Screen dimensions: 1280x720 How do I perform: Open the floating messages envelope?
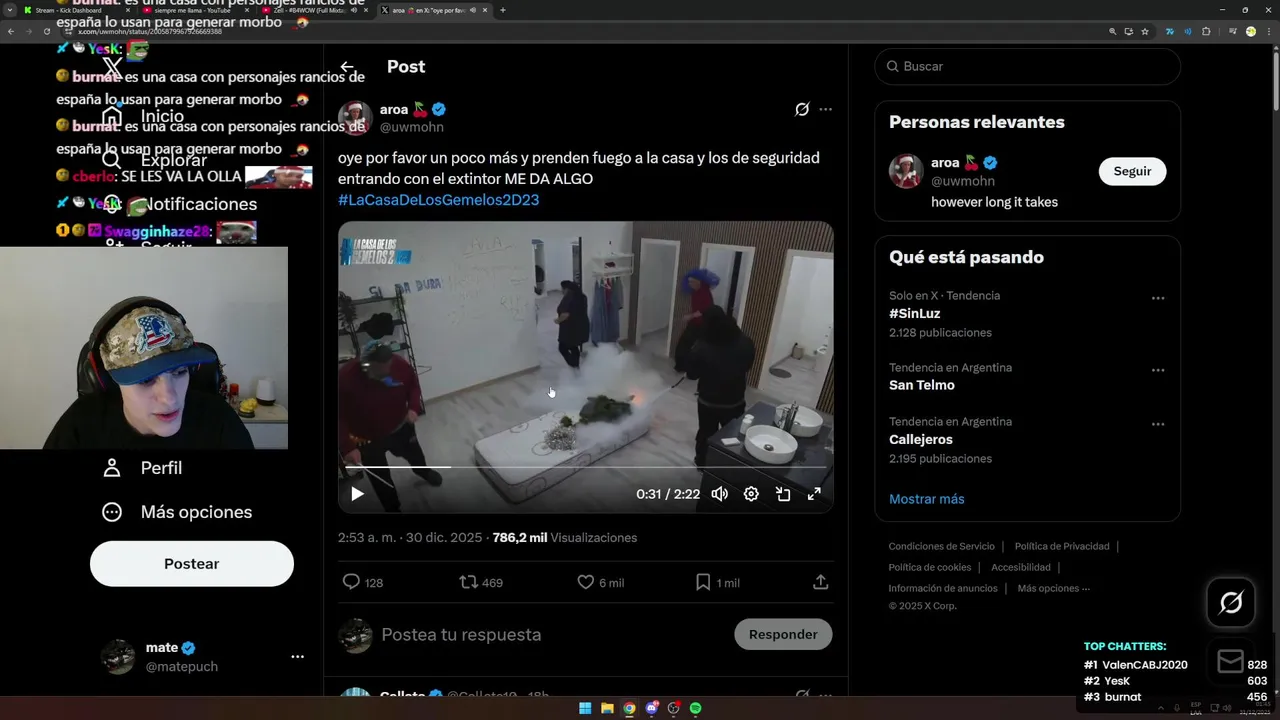(x=1231, y=662)
